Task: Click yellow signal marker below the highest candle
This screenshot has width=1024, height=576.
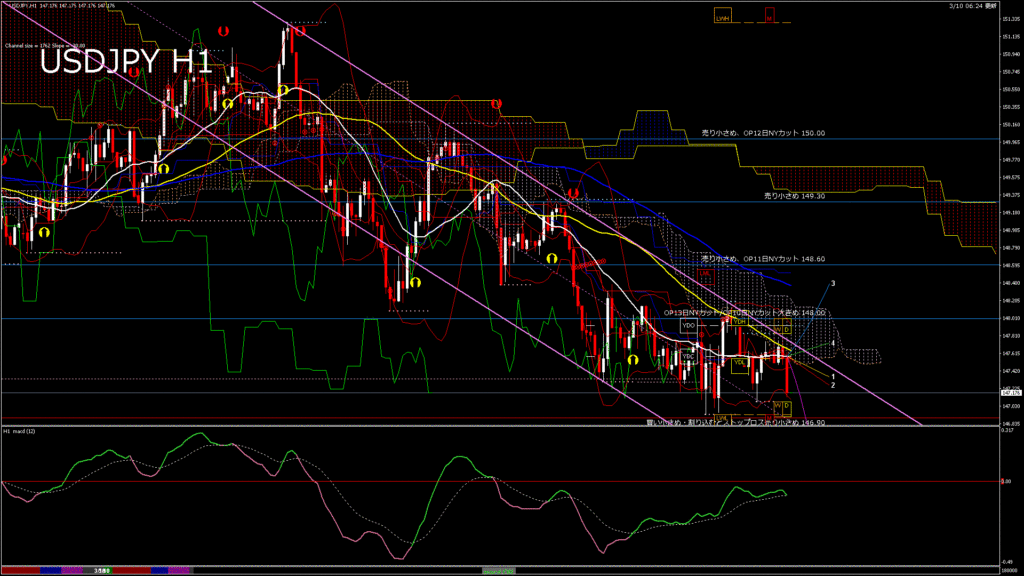Action: click(x=284, y=90)
